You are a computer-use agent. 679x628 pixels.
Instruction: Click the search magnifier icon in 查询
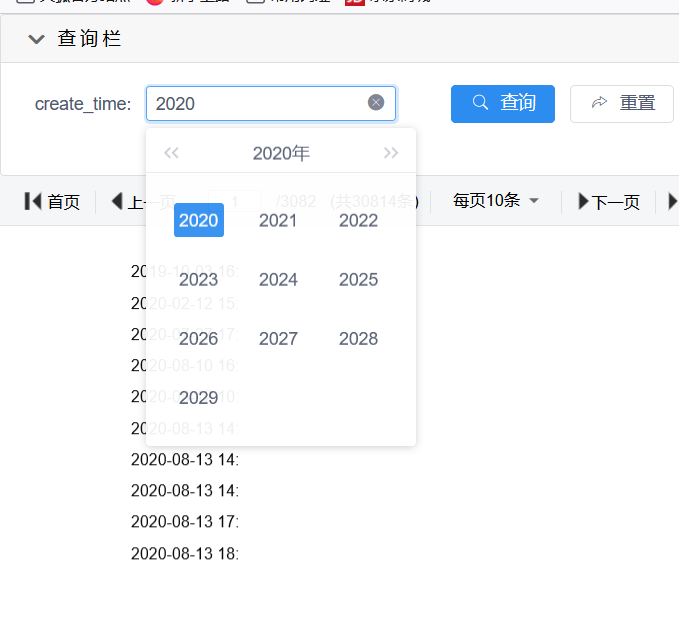click(x=480, y=103)
